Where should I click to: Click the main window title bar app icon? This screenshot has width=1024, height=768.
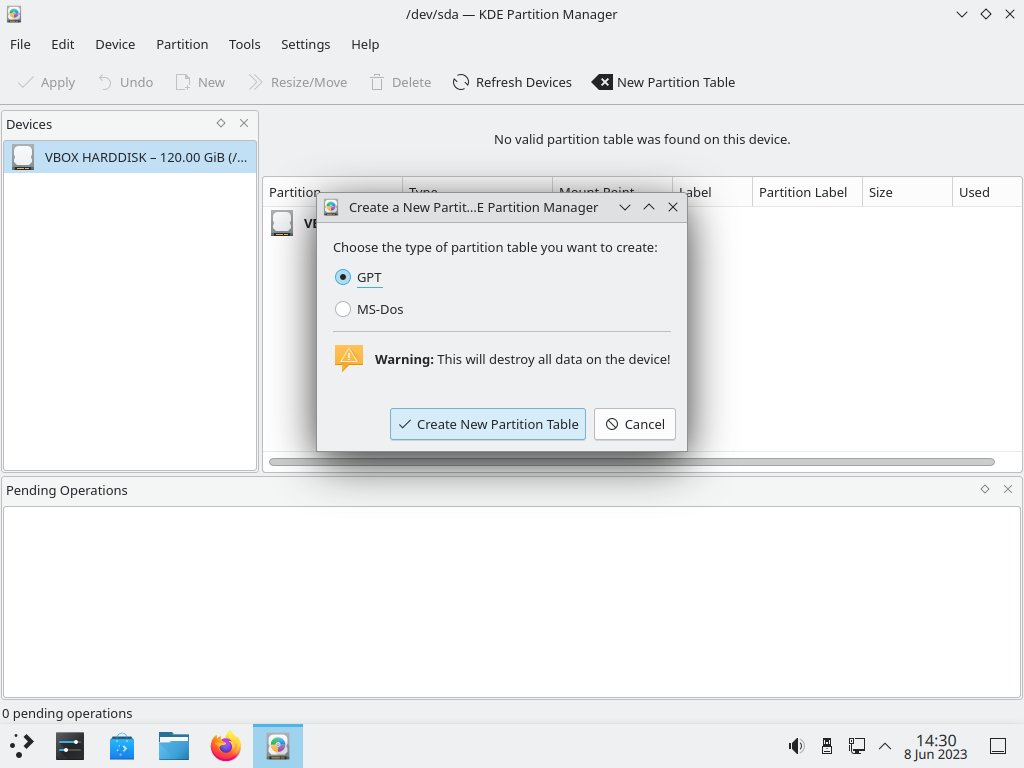pos(14,14)
